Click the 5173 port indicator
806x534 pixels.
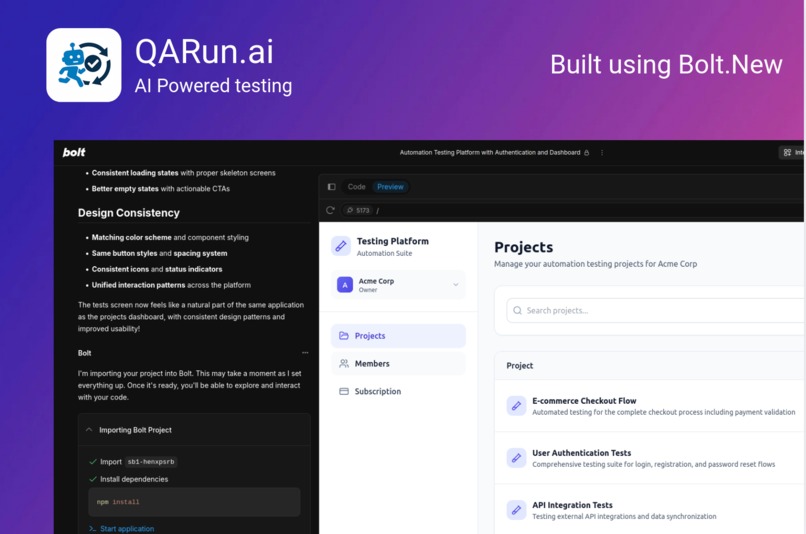click(x=358, y=210)
